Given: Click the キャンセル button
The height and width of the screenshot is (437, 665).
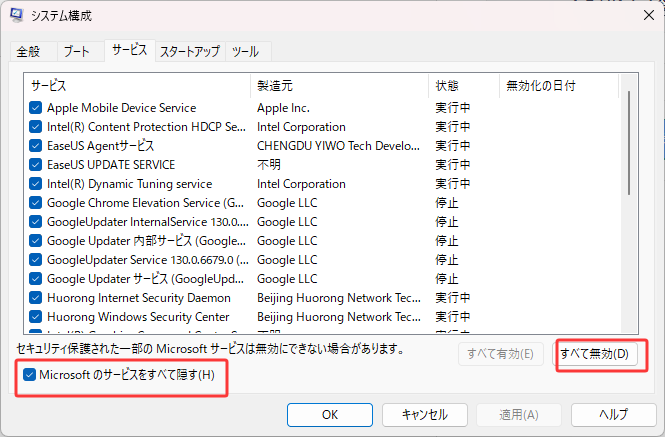Looking at the screenshot, I should tap(425, 415).
